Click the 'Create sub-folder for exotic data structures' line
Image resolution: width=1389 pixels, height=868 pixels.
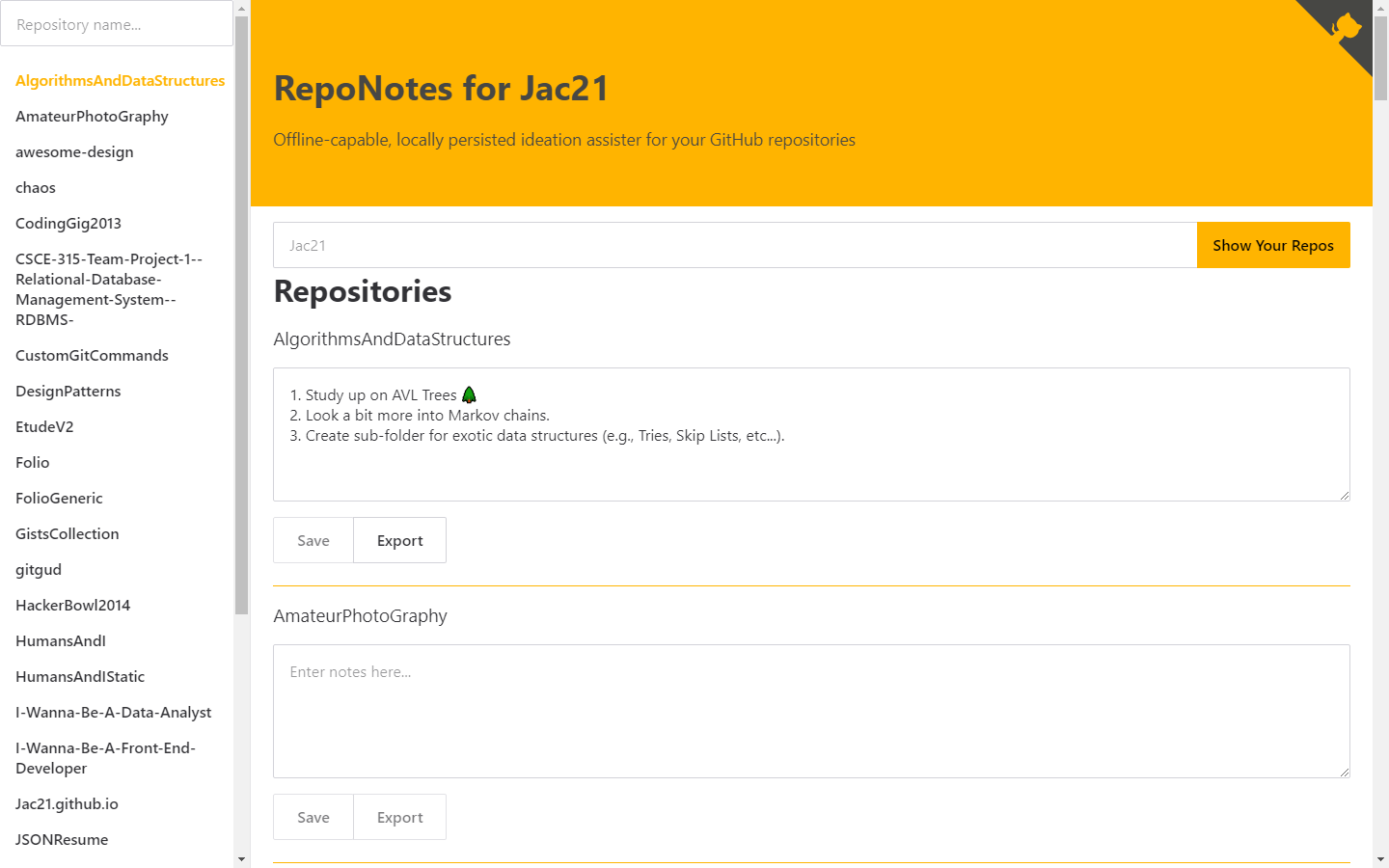point(537,436)
